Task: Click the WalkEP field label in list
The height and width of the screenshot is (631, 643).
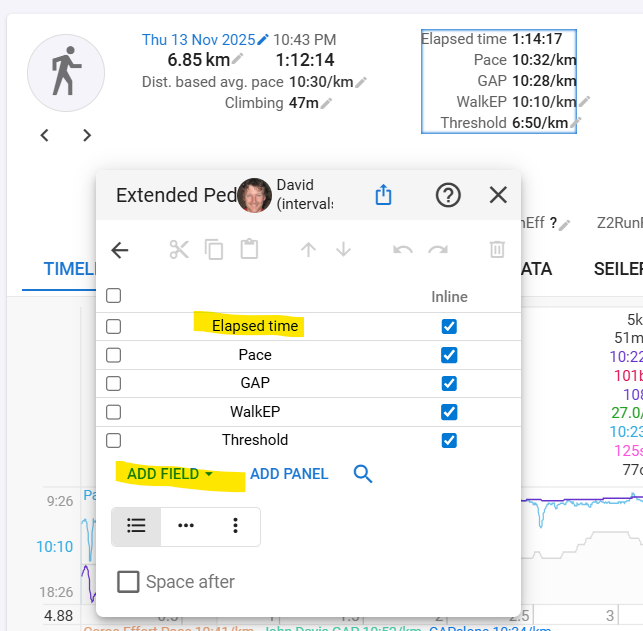Action: click(255, 412)
